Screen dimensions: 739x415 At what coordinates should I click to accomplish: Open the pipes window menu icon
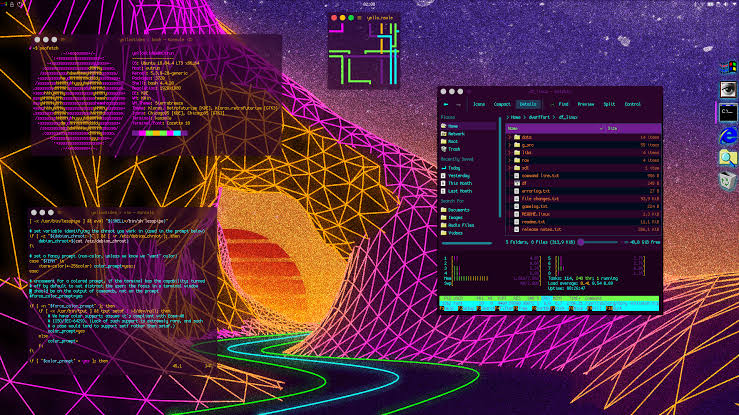click(359, 18)
